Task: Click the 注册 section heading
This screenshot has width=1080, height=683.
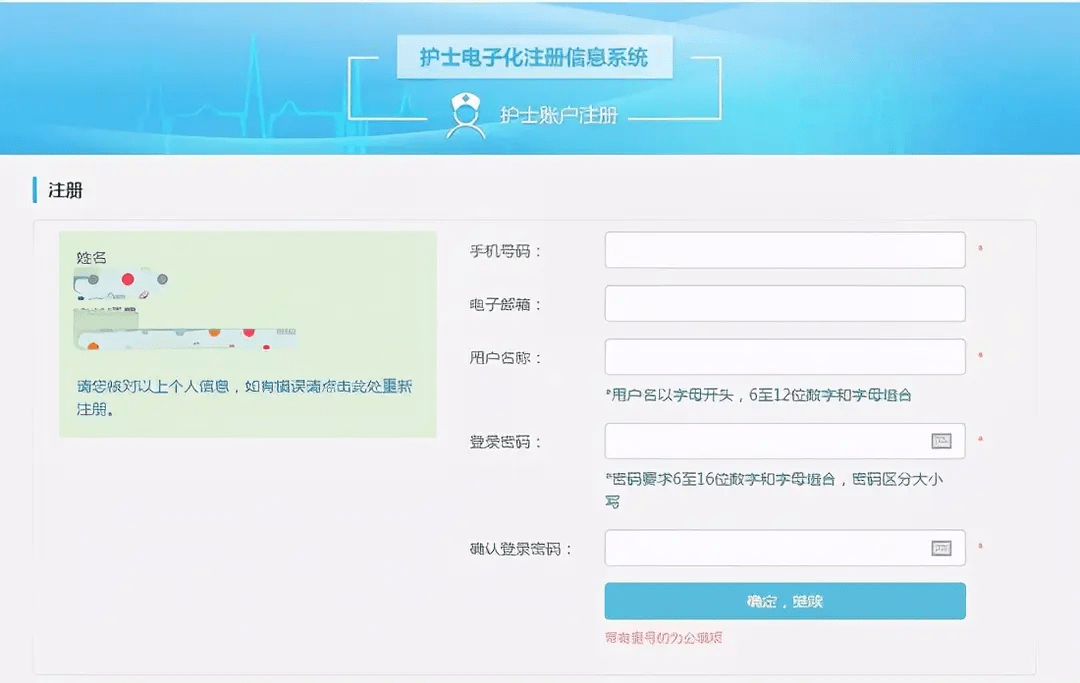Action: 66,190
